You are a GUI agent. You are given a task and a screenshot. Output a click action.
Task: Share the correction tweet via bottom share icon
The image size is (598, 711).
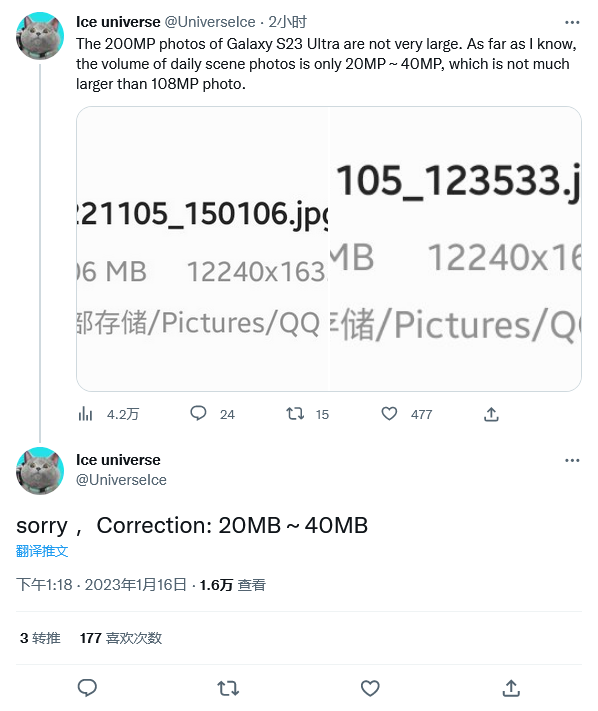click(511, 688)
